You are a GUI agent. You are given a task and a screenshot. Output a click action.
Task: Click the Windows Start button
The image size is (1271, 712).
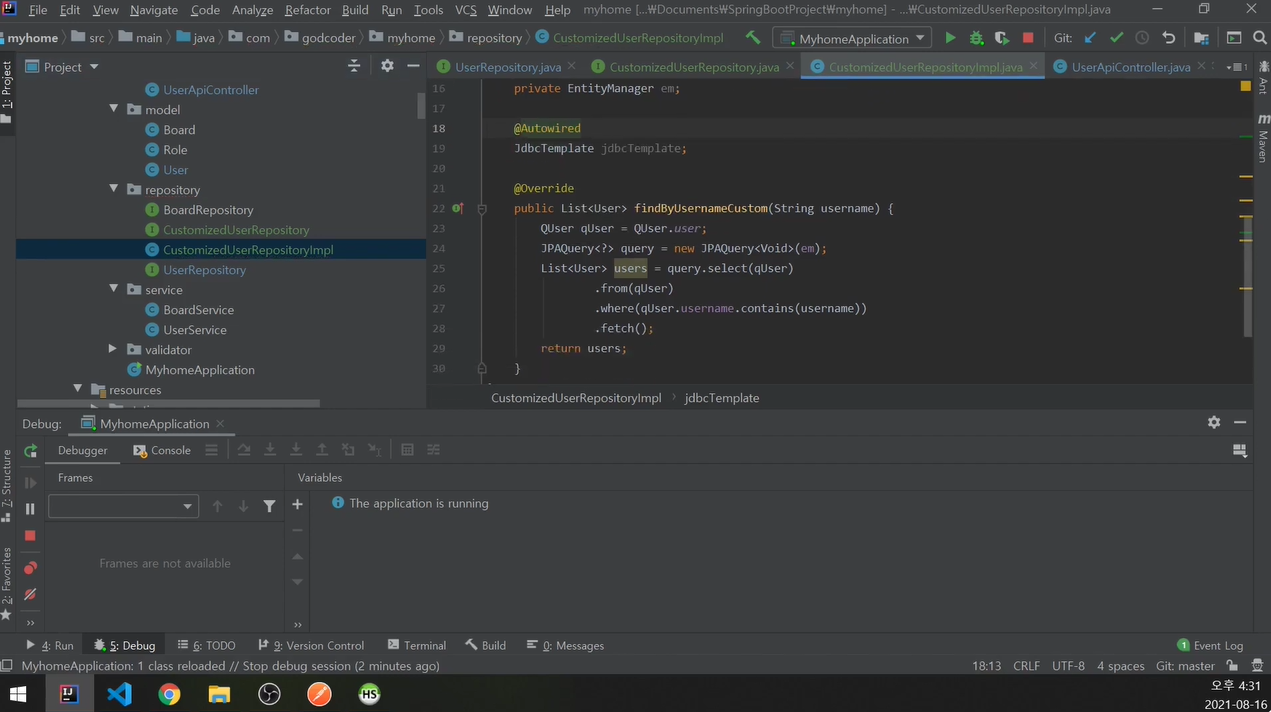point(18,693)
